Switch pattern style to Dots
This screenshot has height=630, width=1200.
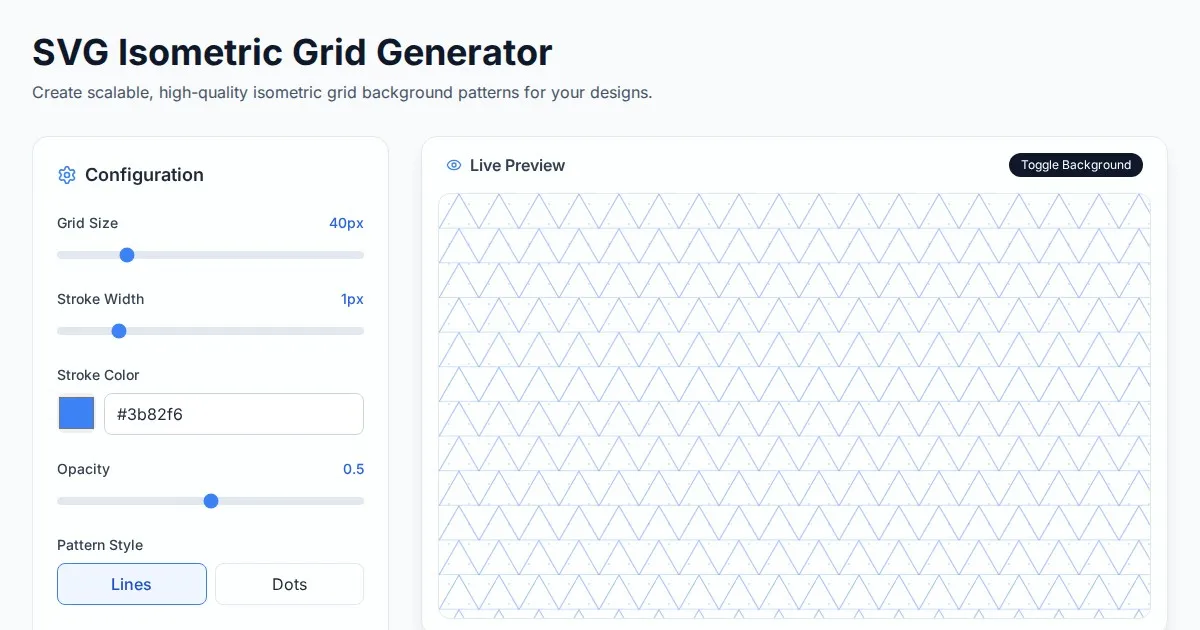pos(289,584)
